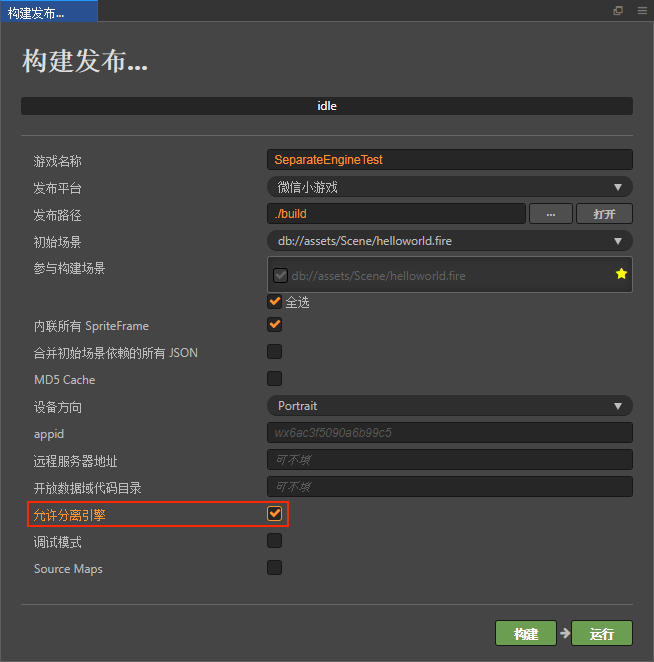654x662 pixels.
Task: Open the 设备方向 dropdown showing Portrait
Action: click(x=450, y=406)
